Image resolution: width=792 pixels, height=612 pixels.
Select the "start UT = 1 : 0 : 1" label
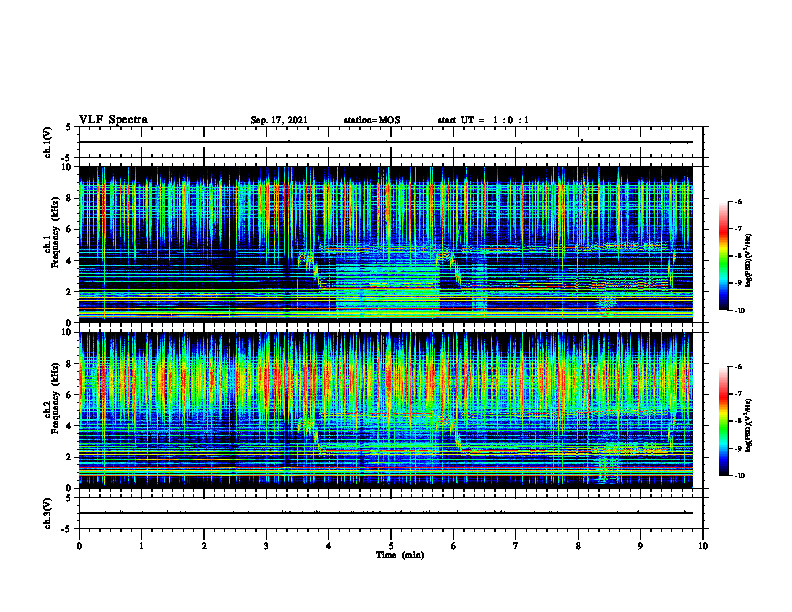pyautogui.click(x=483, y=120)
